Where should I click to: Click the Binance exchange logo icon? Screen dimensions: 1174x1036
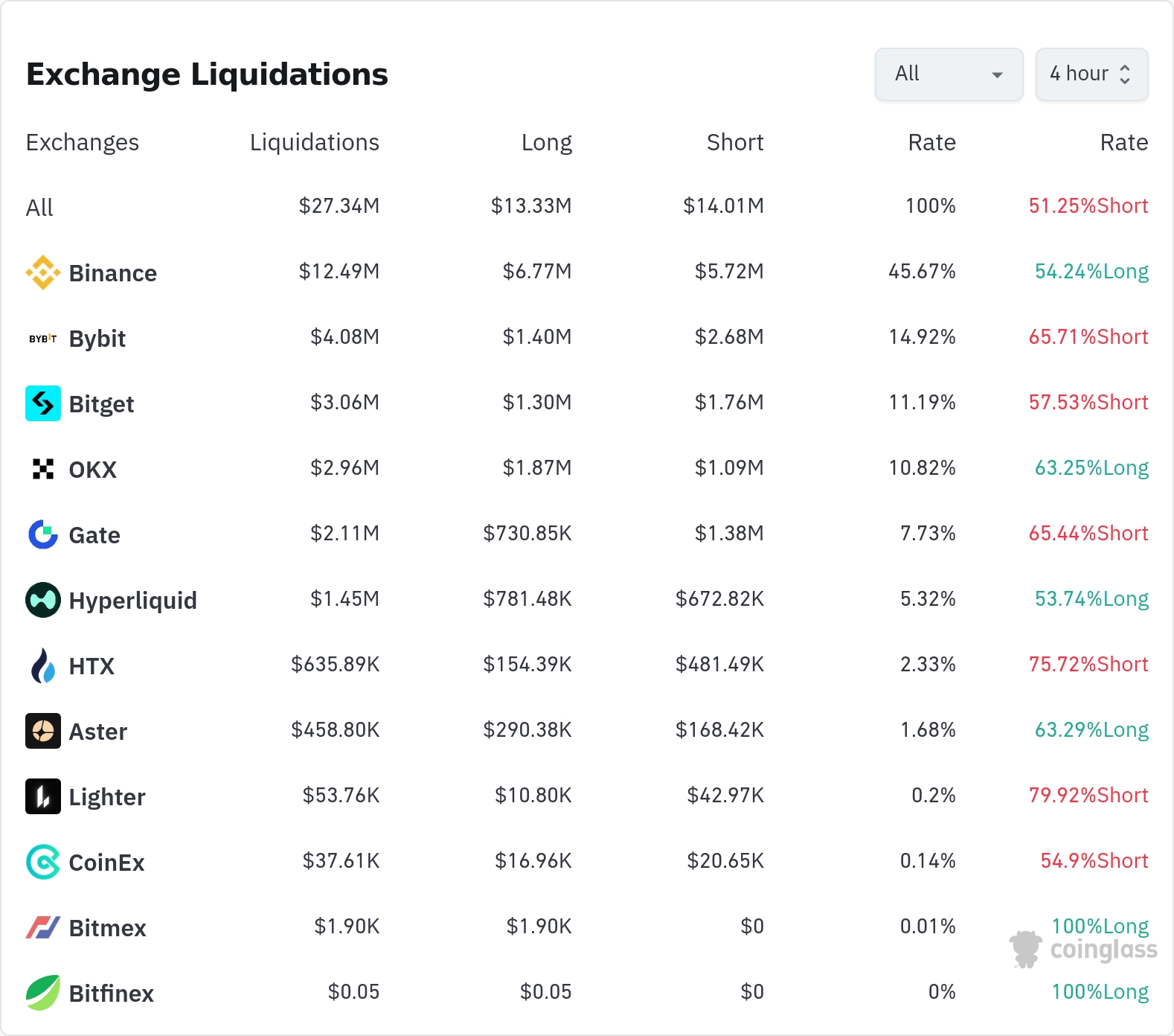(43, 273)
